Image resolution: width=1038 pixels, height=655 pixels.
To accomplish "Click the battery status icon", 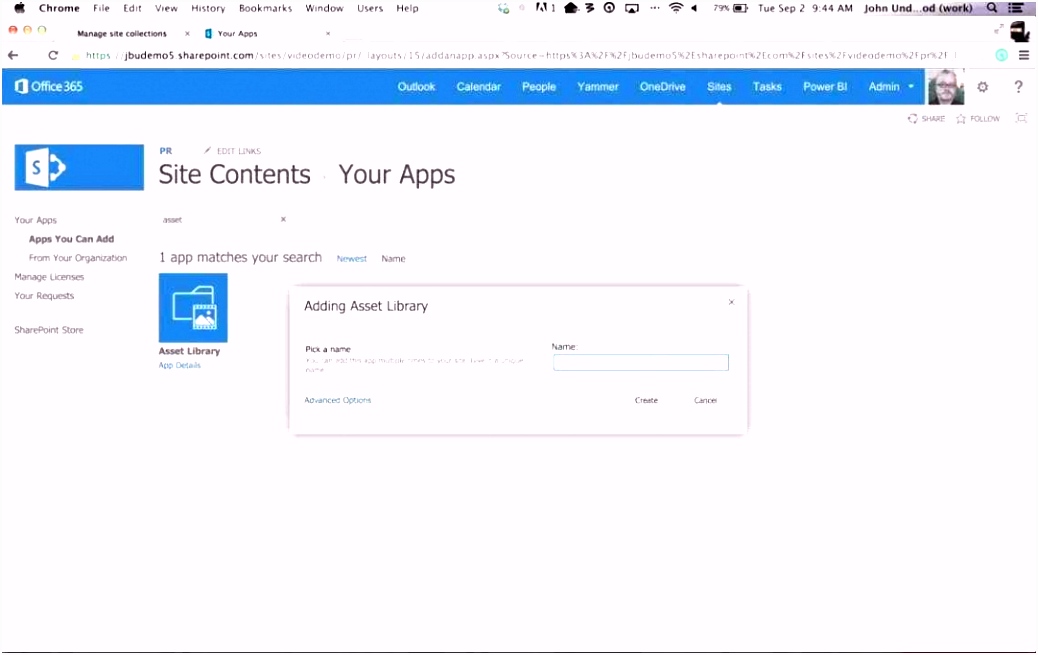I will click(x=739, y=8).
